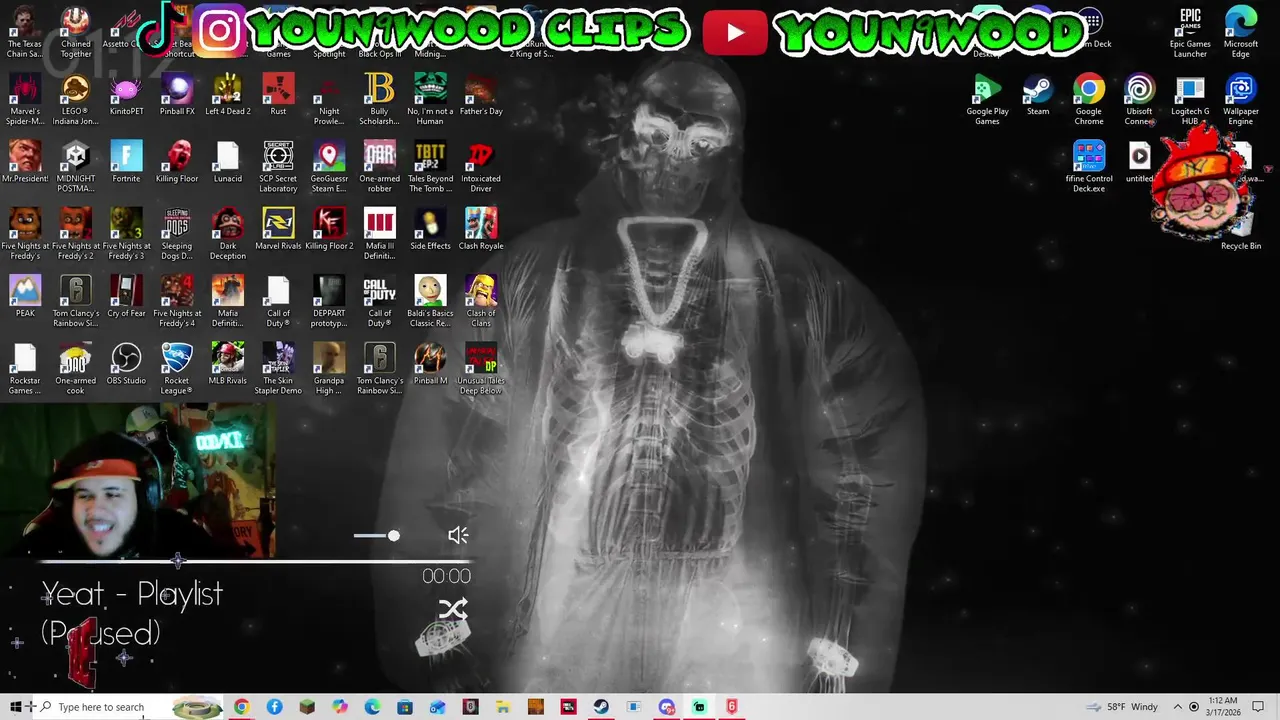Image resolution: width=1280 pixels, height=720 pixels.
Task: Select The Skin Stapler Demo icon
Action: tap(278, 367)
